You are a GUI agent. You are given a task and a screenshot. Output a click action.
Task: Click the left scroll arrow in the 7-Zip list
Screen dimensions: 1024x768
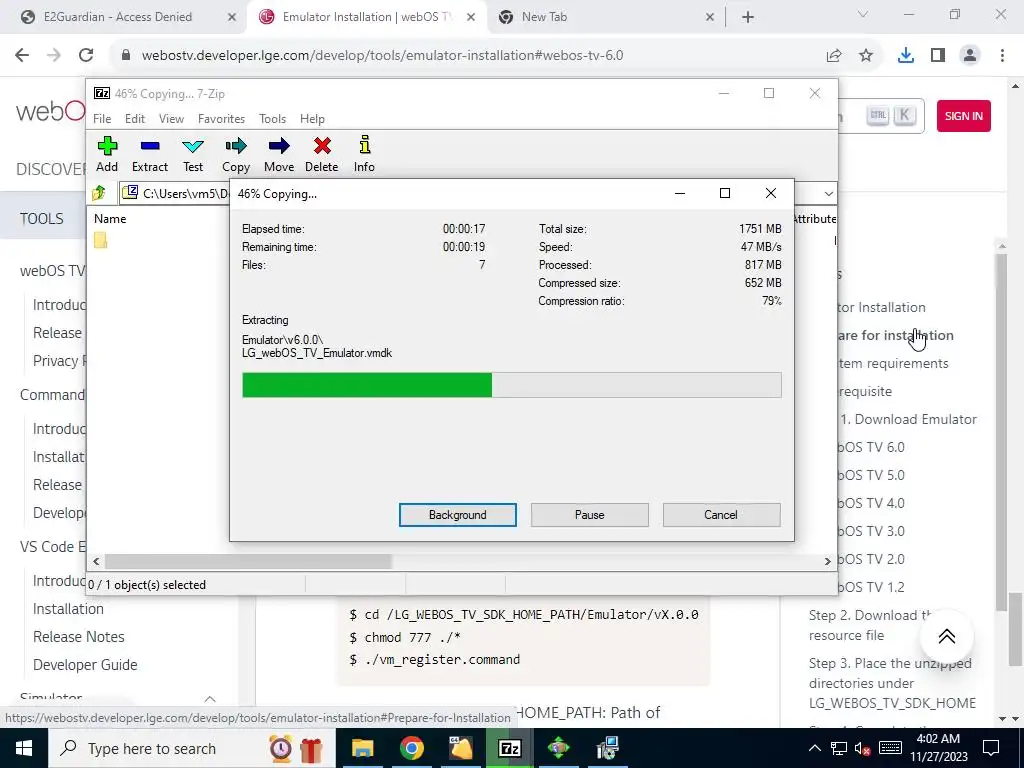tap(97, 561)
